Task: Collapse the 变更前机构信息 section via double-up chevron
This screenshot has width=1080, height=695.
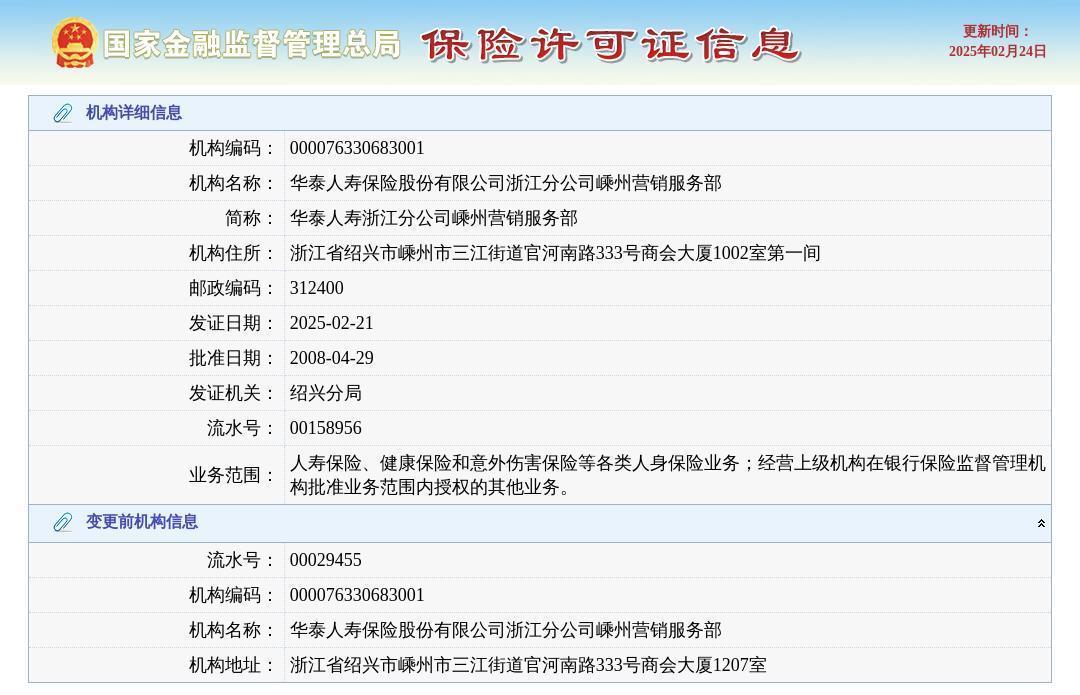Action: [x=1040, y=522]
